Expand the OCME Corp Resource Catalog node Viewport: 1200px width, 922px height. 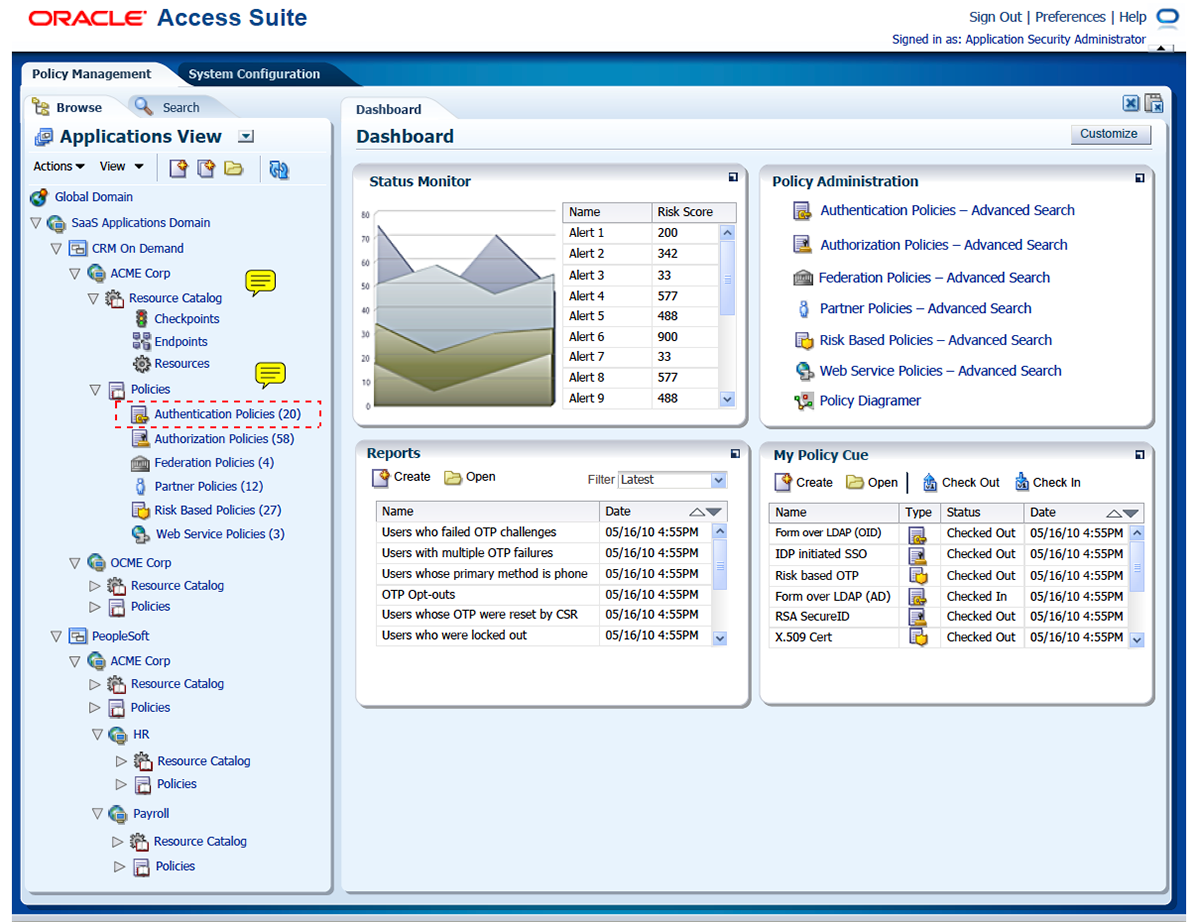pos(95,586)
